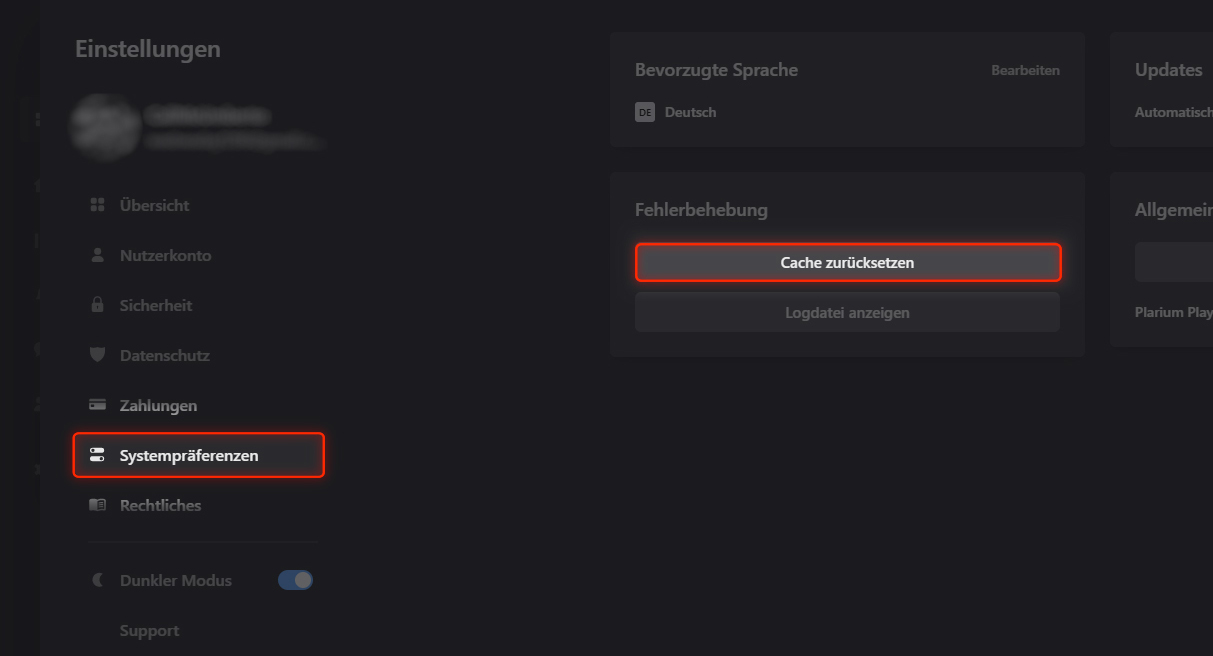The image size is (1213, 656).
Task: Open the Datenschutz settings page
Action: (x=164, y=354)
